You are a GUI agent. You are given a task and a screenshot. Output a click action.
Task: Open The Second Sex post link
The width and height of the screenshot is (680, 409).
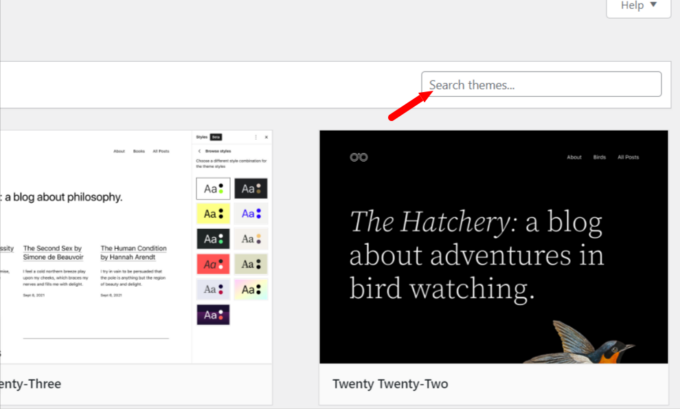point(59,252)
